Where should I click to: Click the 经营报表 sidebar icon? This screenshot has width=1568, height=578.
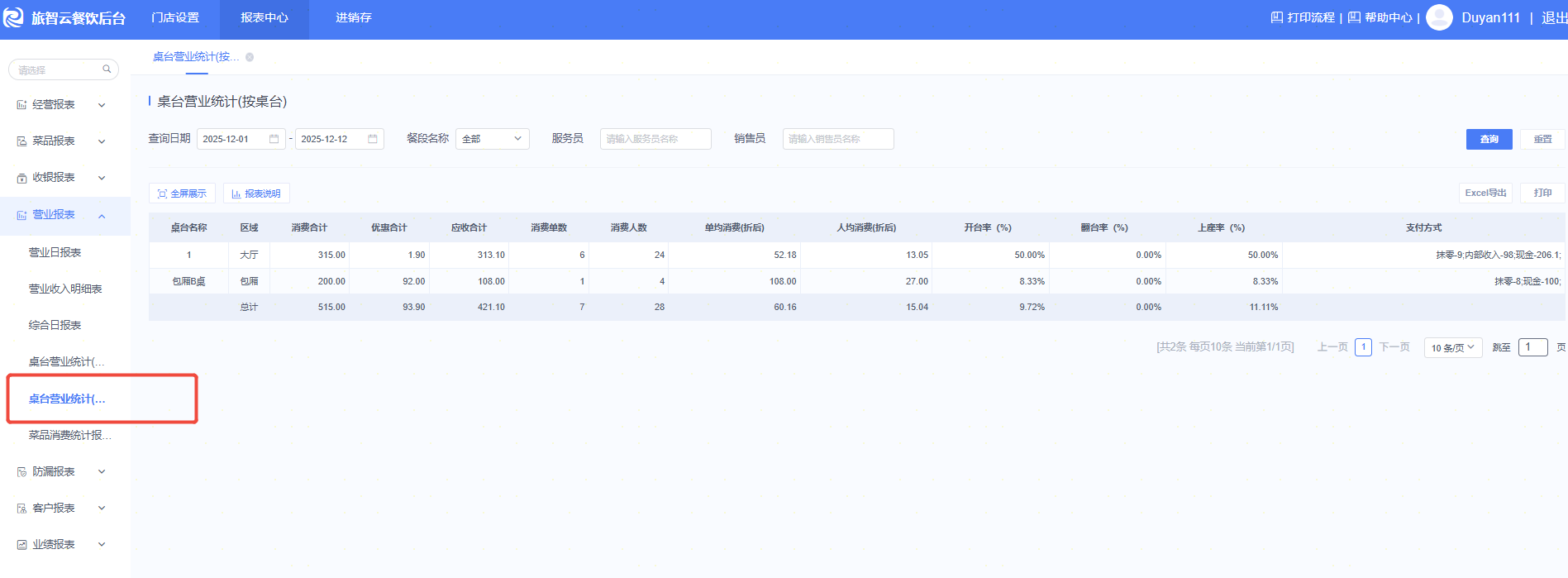[21, 105]
